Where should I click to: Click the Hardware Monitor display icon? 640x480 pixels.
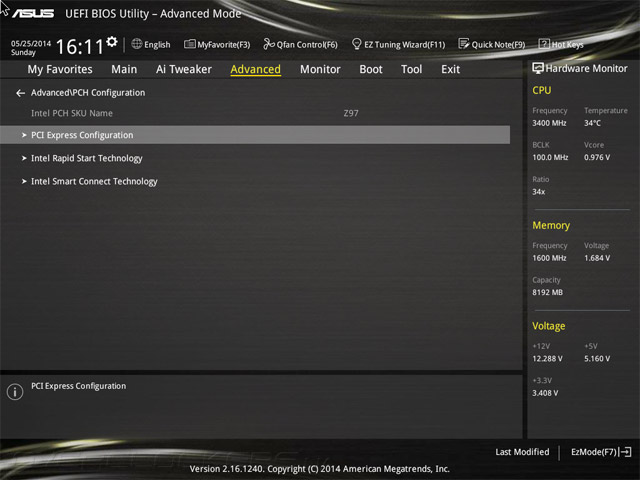click(x=538, y=68)
